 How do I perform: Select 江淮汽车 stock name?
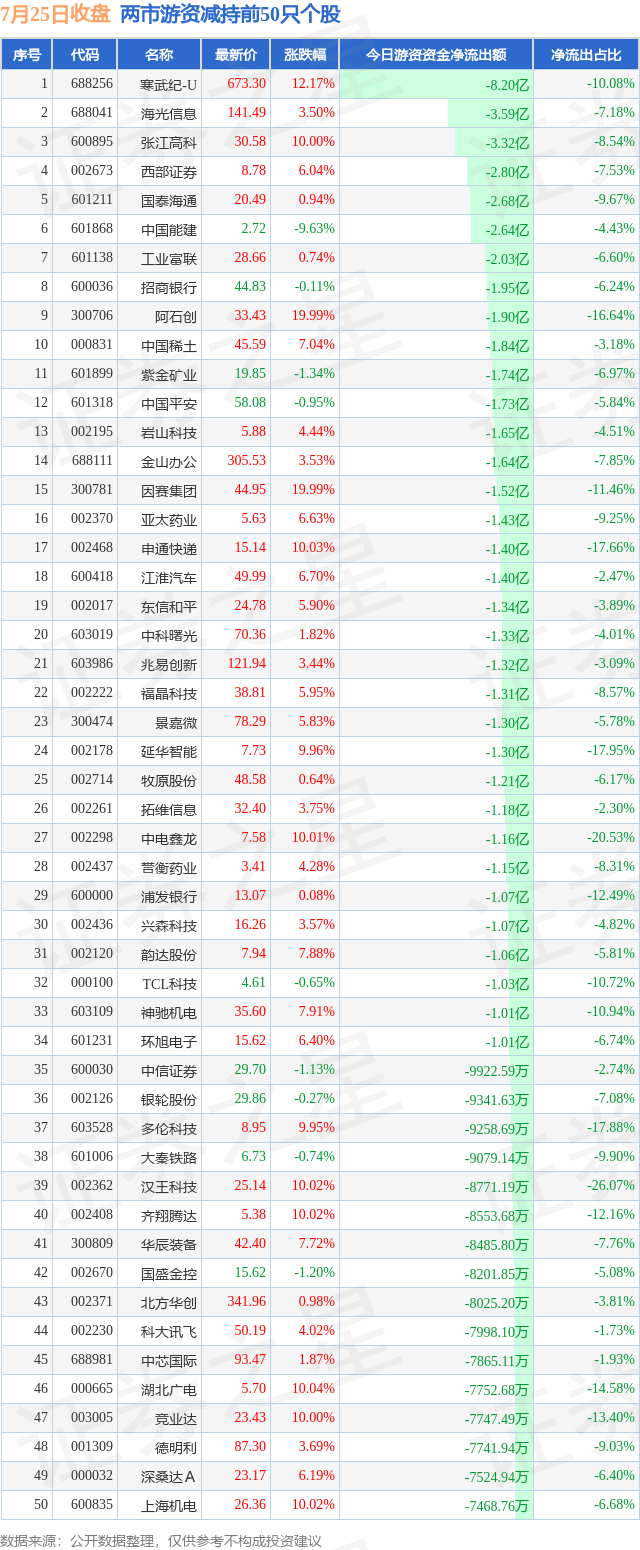point(169,577)
